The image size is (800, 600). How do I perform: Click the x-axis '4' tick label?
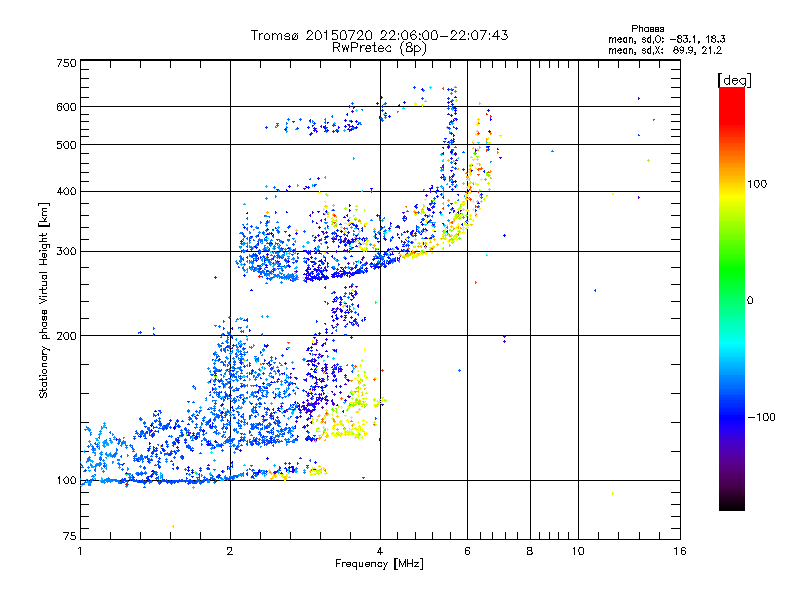(380, 551)
